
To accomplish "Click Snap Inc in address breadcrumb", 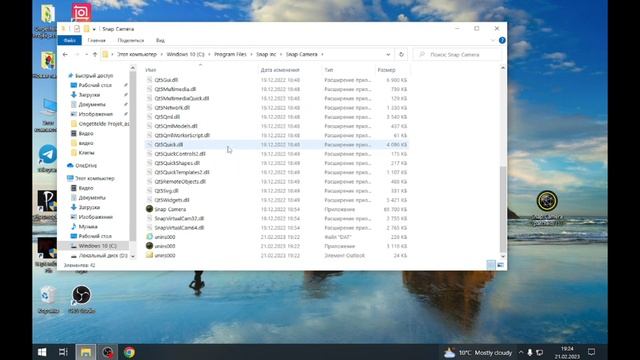I will pyautogui.click(x=266, y=54).
